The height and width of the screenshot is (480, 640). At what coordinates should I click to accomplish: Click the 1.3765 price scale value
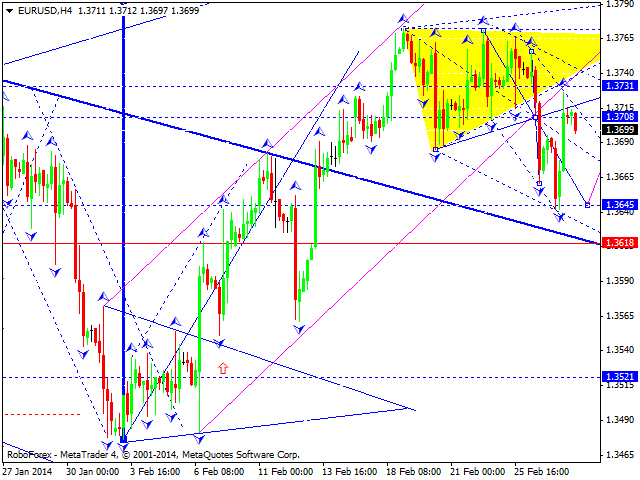point(620,38)
